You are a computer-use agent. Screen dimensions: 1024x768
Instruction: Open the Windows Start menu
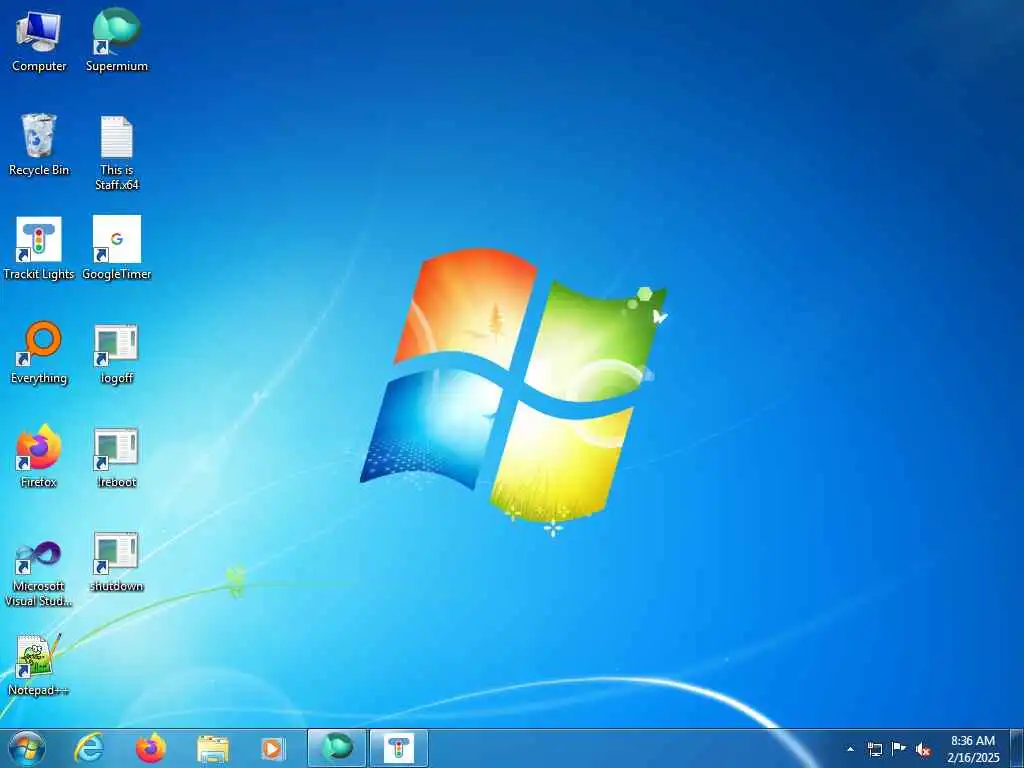pos(27,748)
